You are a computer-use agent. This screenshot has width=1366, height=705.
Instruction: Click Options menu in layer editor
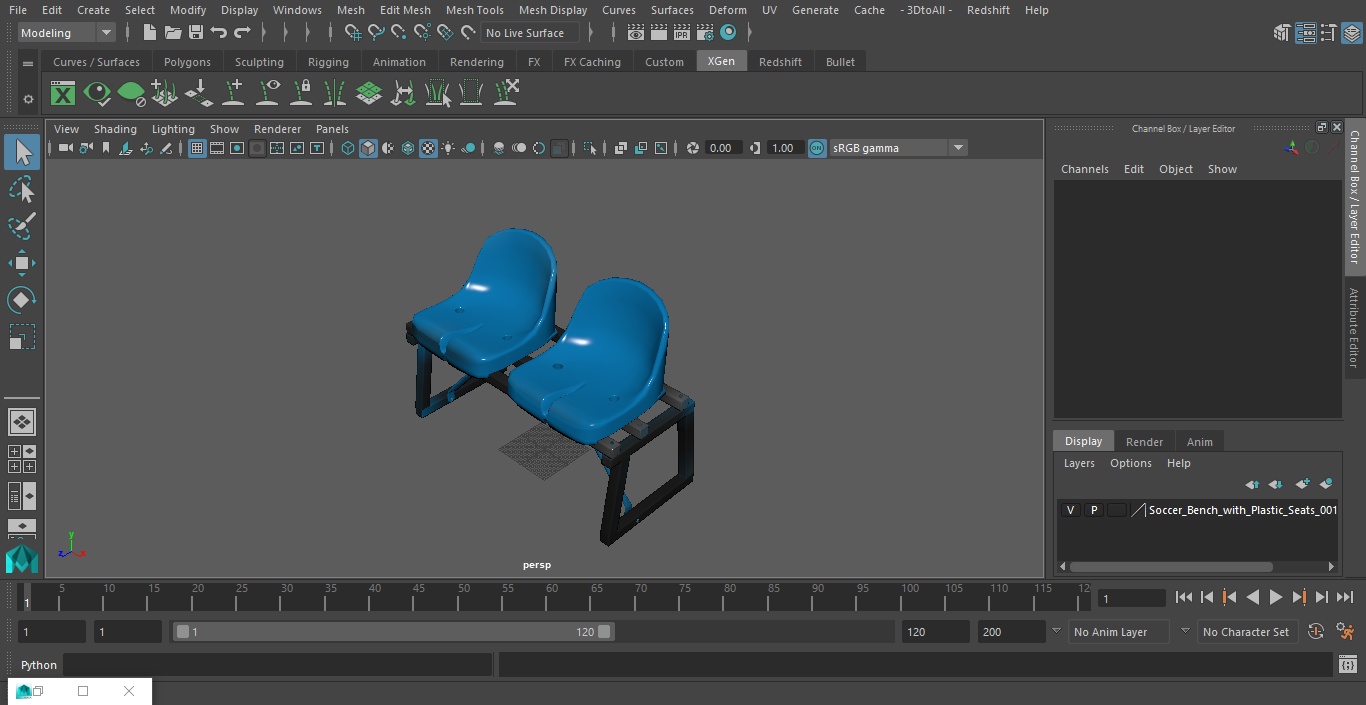click(1131, 463)
